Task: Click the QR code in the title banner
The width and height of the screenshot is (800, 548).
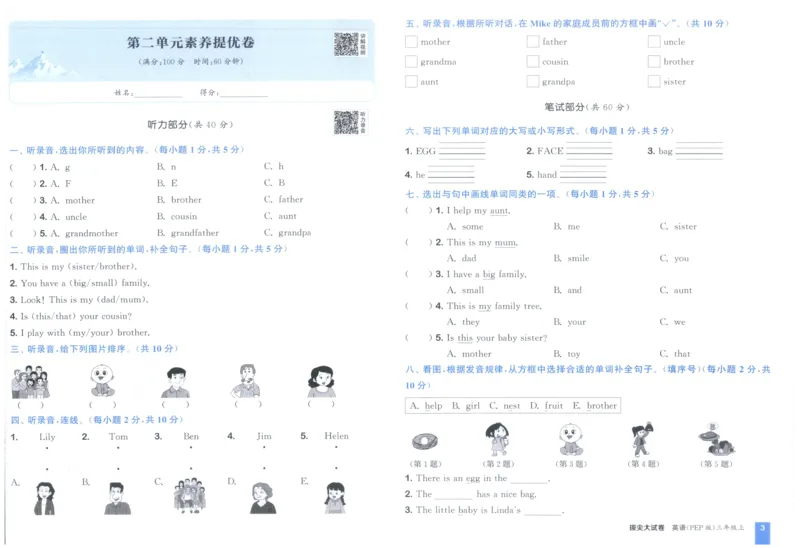Action: click(347, 44)
